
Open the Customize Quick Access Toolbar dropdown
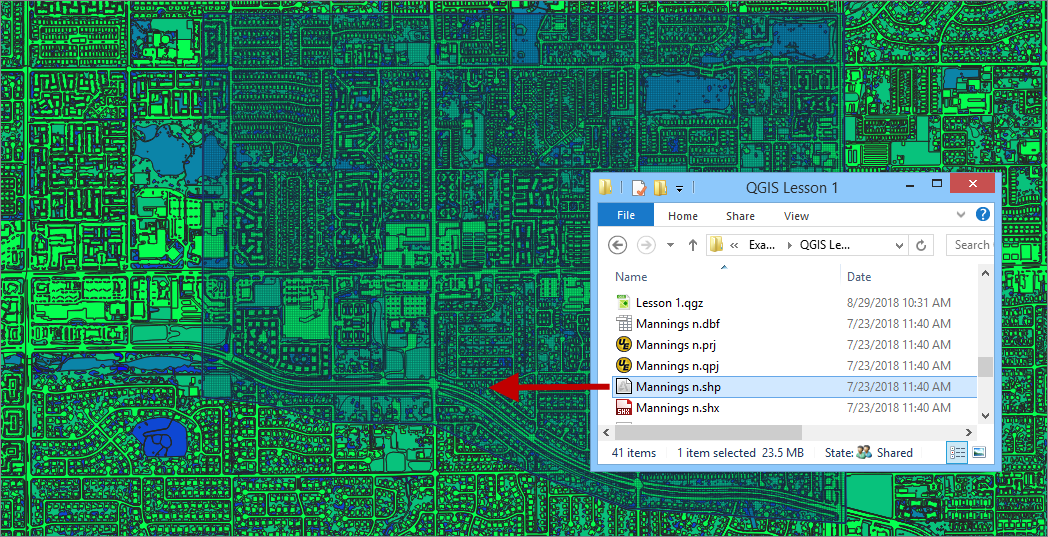coord(679,188)
